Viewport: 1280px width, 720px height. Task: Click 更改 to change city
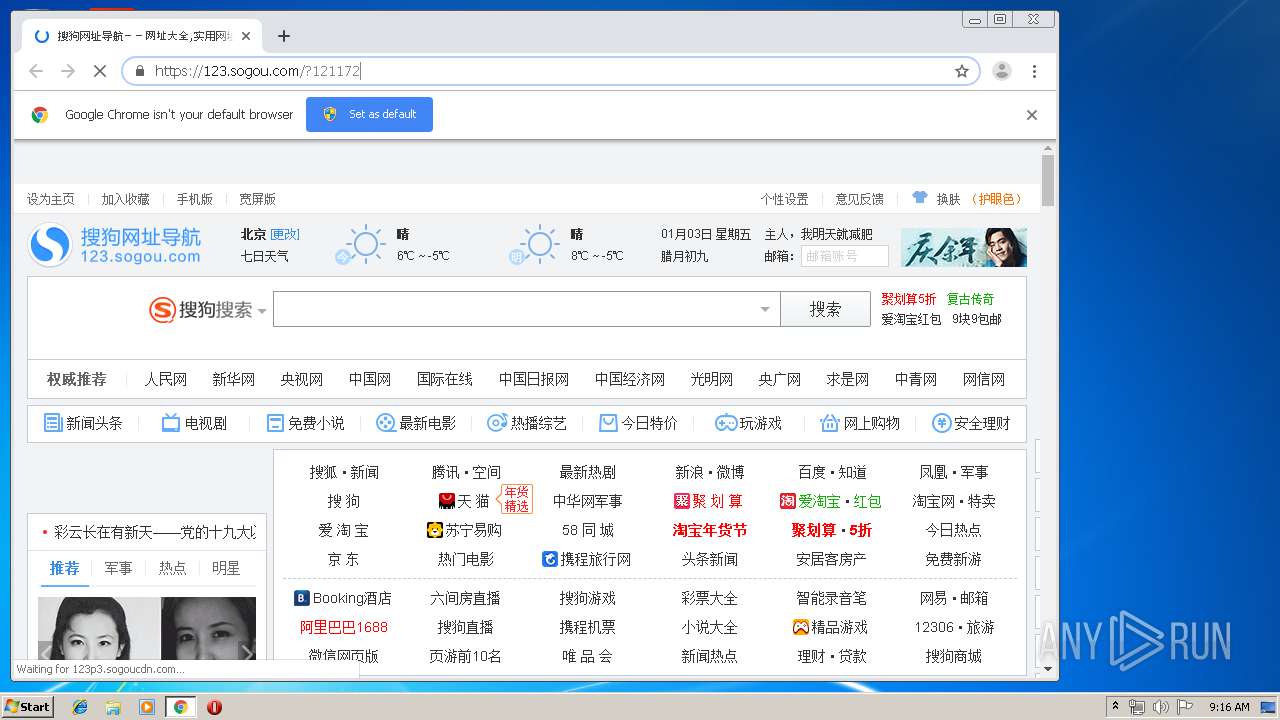tap(285, 234)
